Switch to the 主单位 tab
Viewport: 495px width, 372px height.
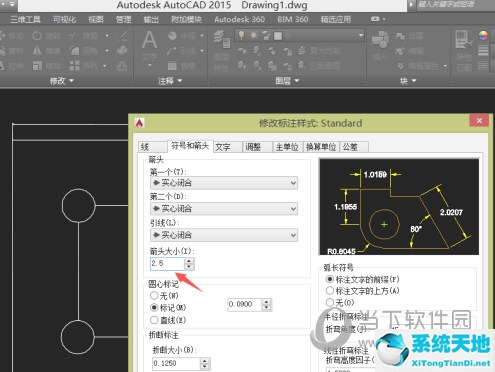[287, 147]
